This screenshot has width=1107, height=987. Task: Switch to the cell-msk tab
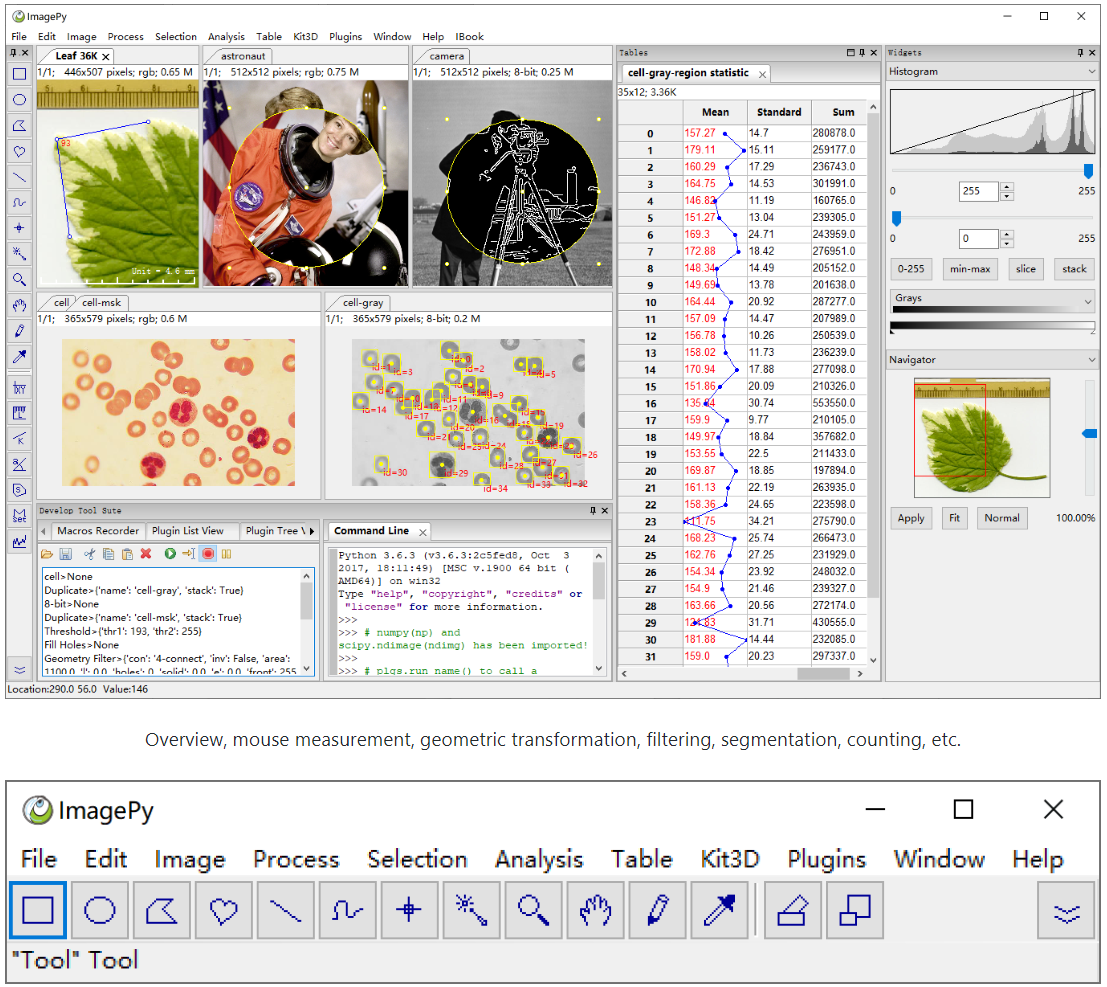pyautogui.click(x=102, y=302)
